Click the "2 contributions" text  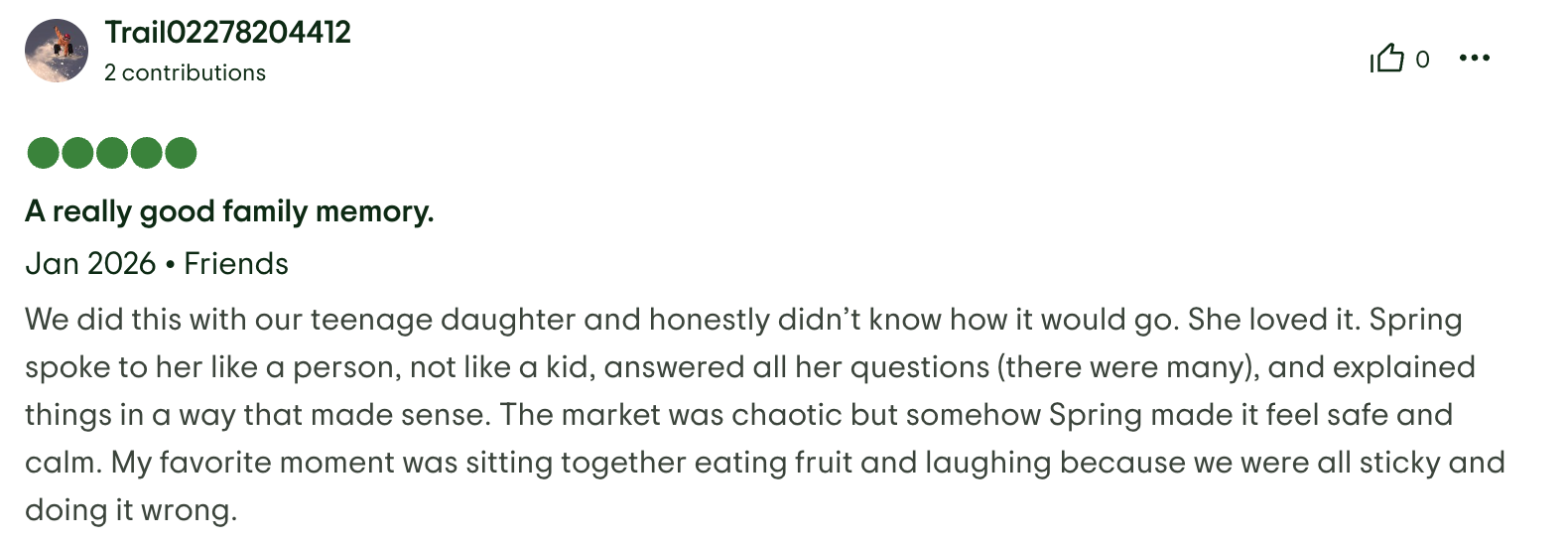pos(185,72)
